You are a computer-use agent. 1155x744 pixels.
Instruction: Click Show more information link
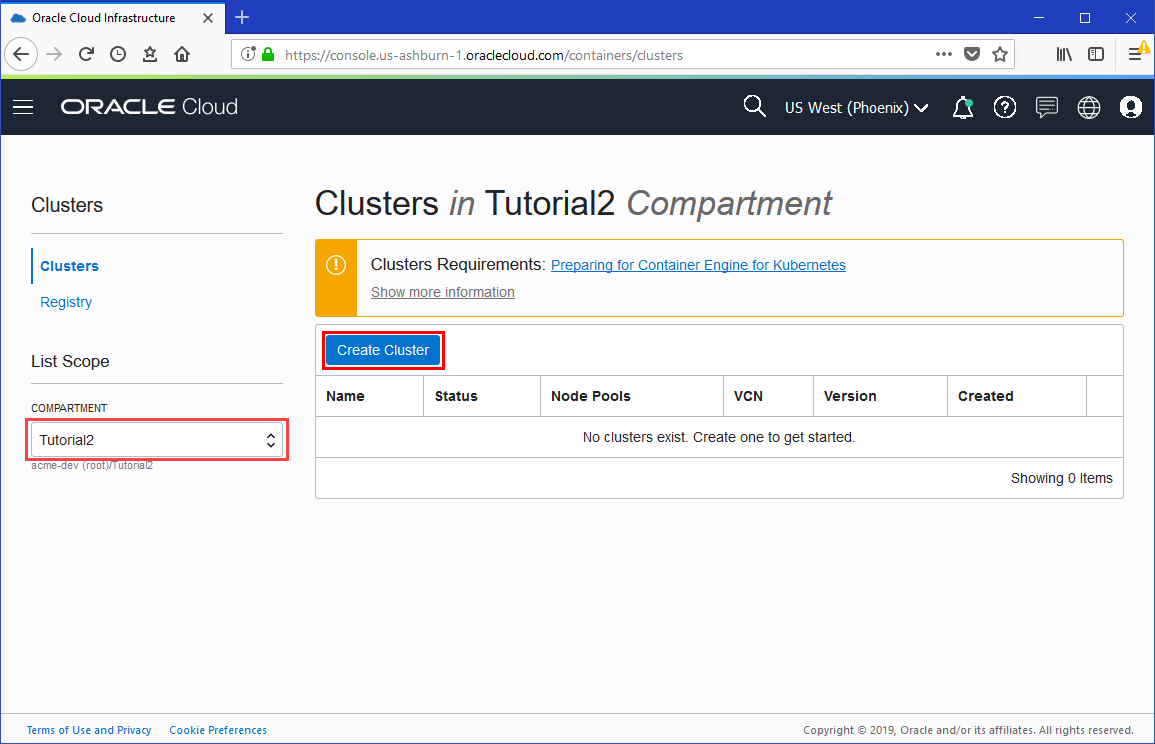point(443,292)
